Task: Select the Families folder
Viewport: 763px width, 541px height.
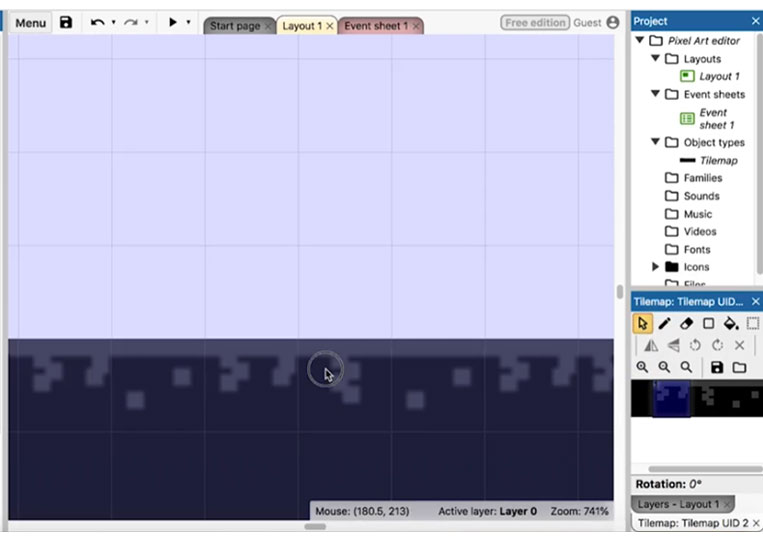Action: (x=703, y=178)
